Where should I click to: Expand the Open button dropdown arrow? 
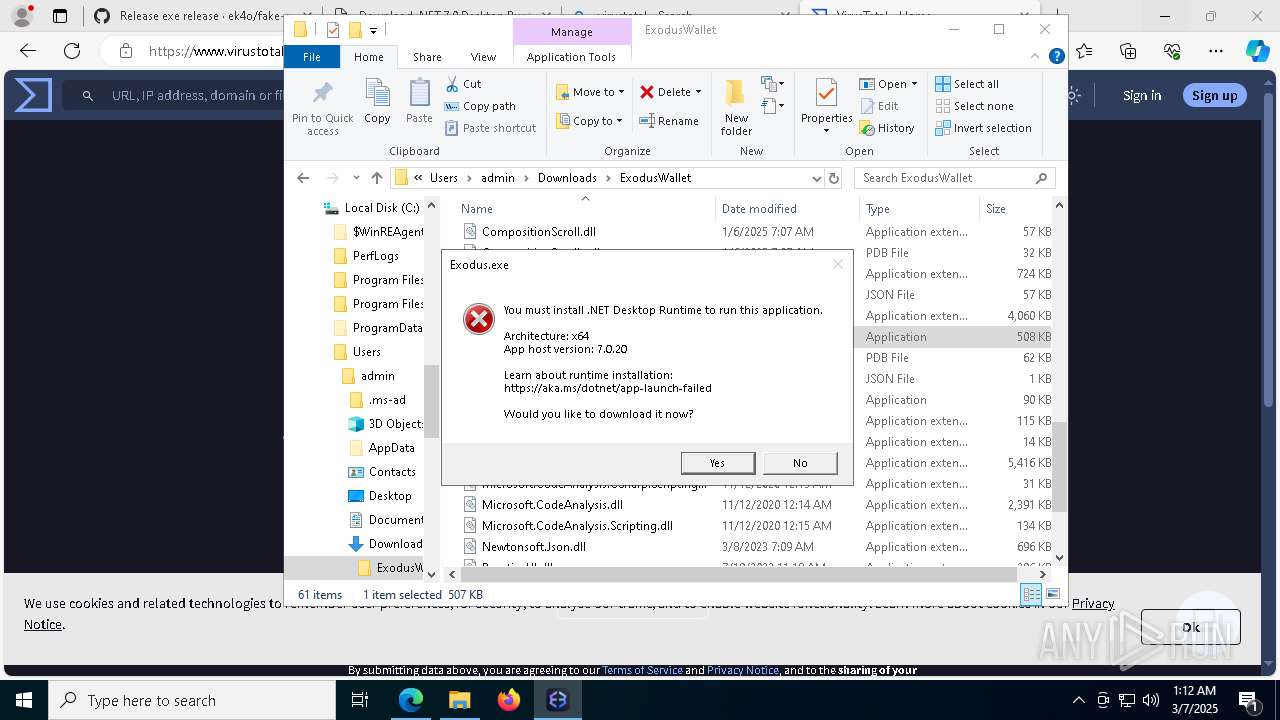(914, 84)
